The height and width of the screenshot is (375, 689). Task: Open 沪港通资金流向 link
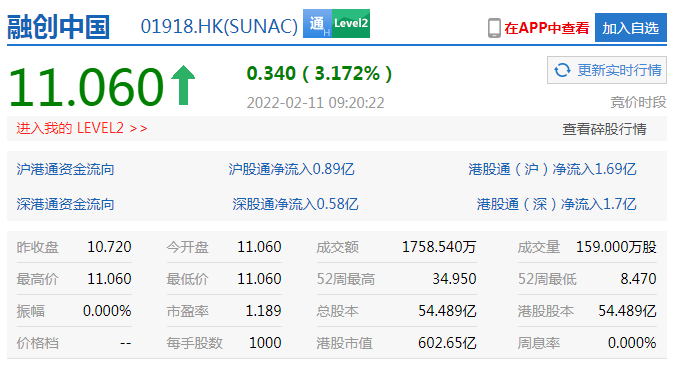pyautogui.click(x=65, y=169)
